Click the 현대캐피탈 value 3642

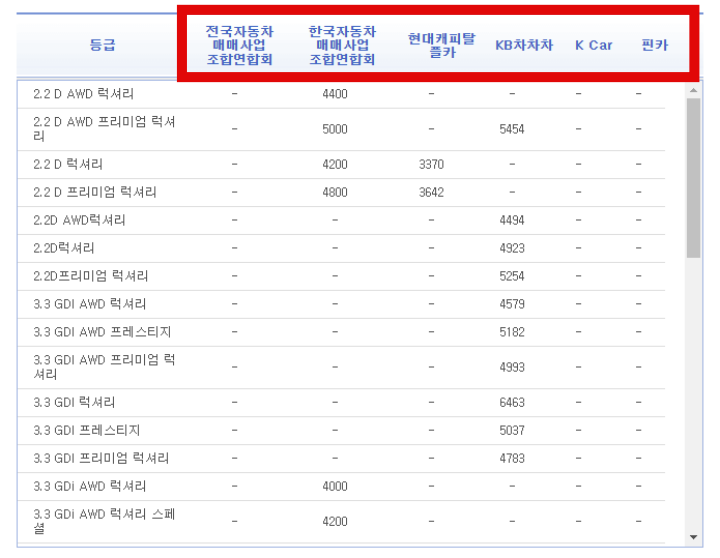tap(431, 192)
